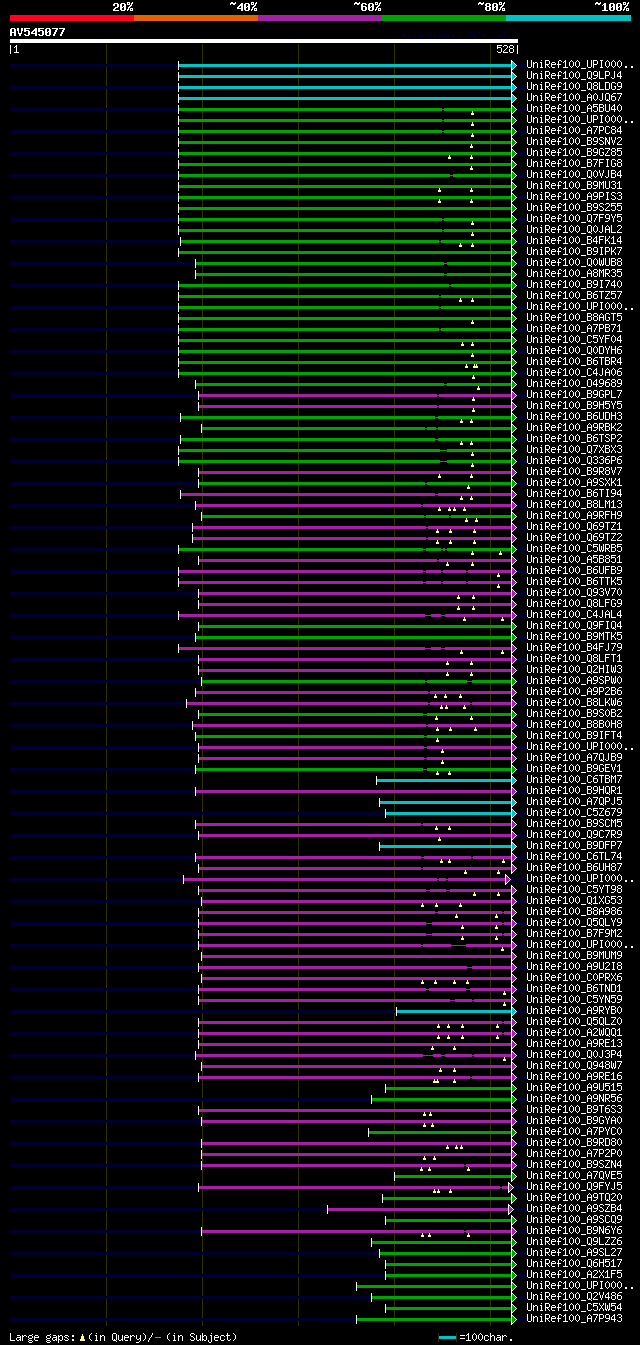
Task: Select hit label UniRef100_B9S255
Action: click(574, 207)
